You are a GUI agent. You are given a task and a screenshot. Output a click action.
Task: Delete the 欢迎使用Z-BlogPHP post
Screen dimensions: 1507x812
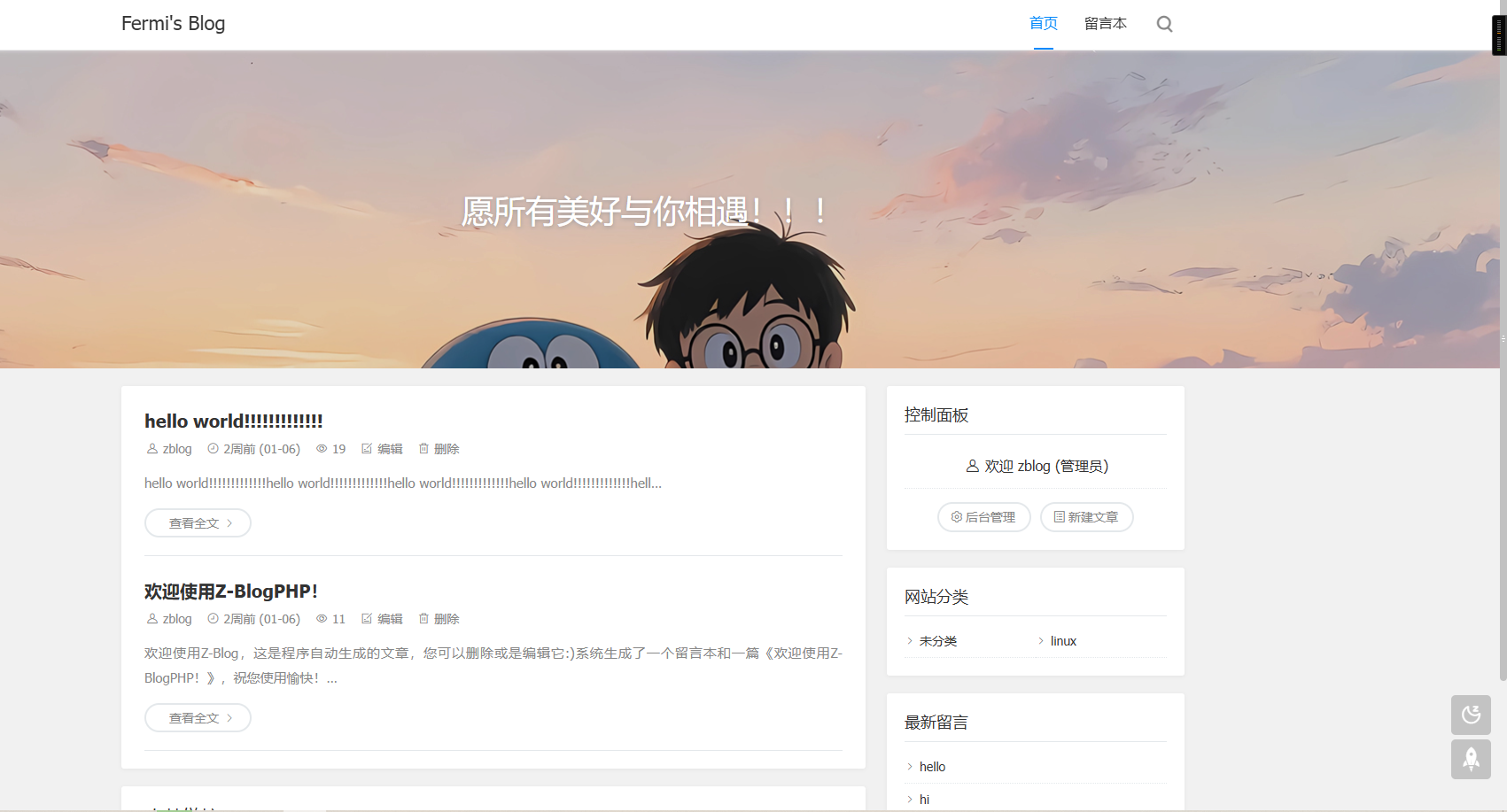(423, 619)
